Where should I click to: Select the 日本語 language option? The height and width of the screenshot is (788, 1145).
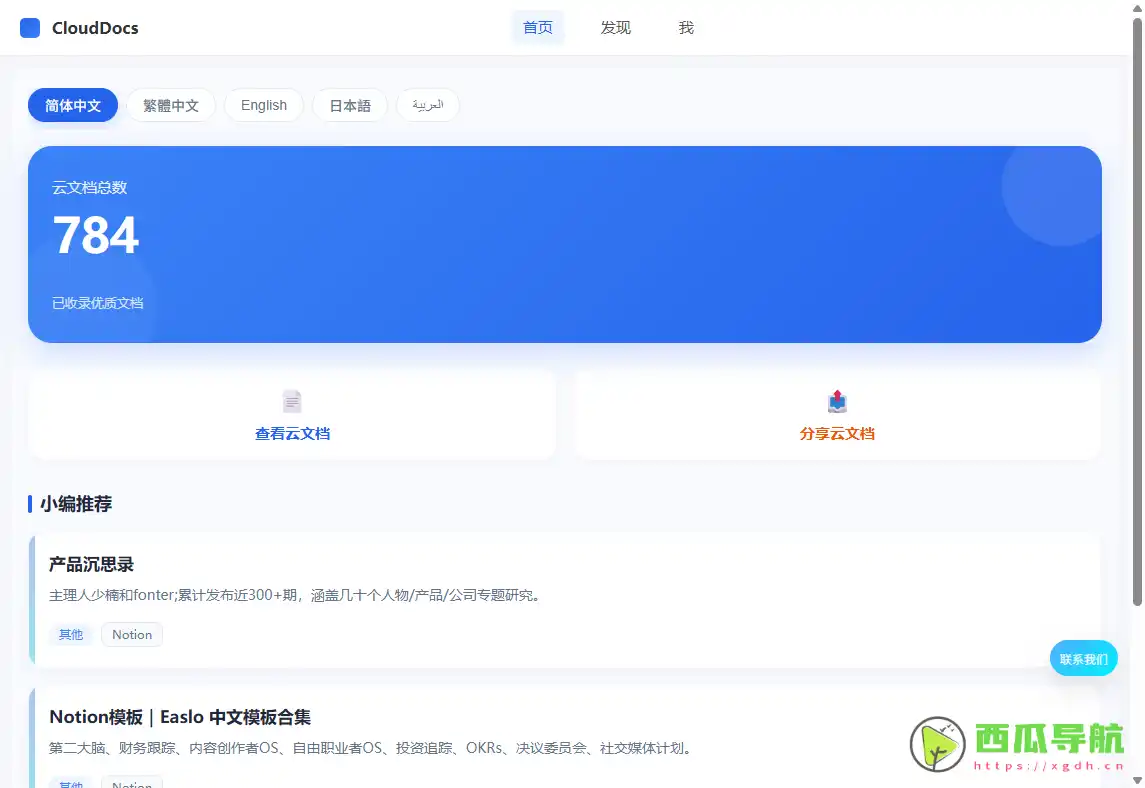[349, 105]
